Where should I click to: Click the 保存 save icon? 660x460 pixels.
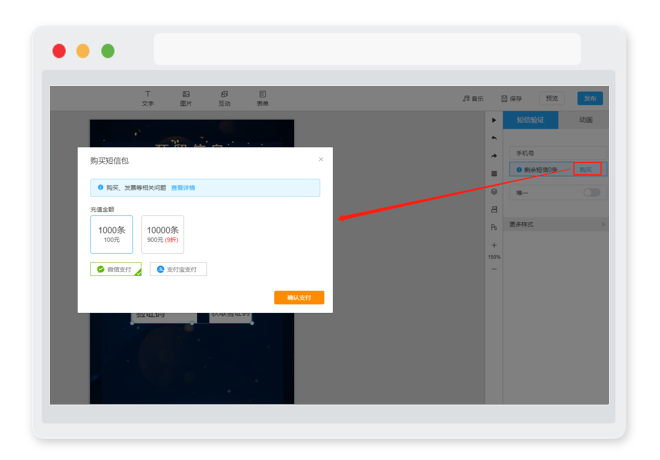click(x=504, y=98)
